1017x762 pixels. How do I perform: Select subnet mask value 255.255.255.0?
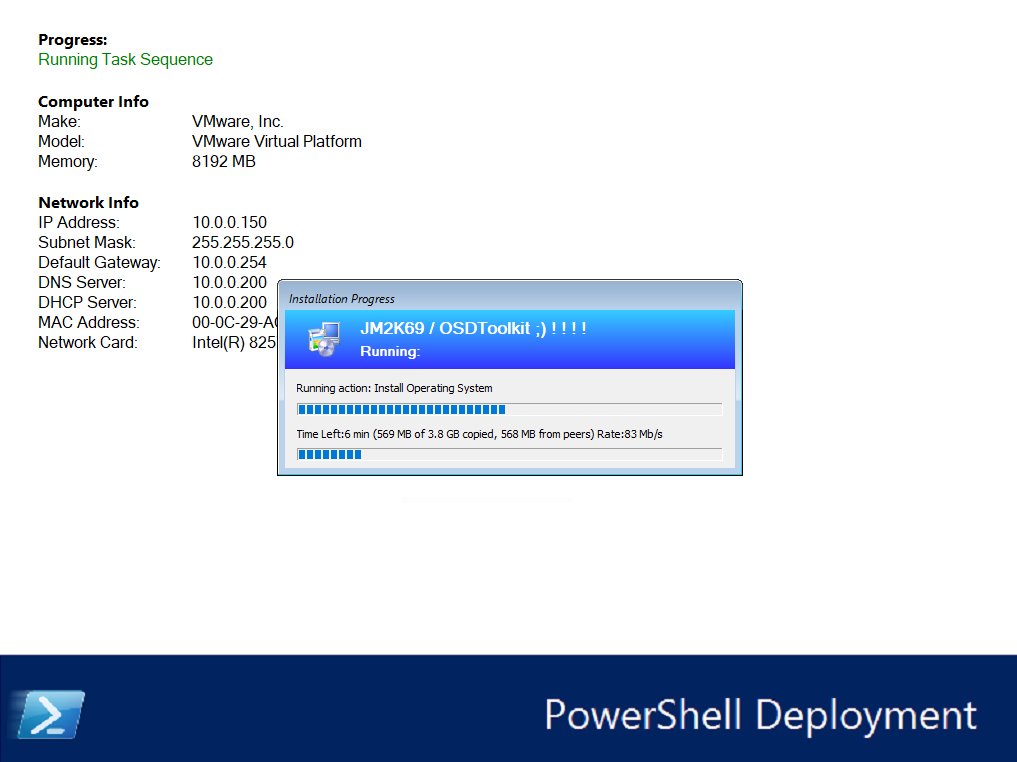pos(243,243)
